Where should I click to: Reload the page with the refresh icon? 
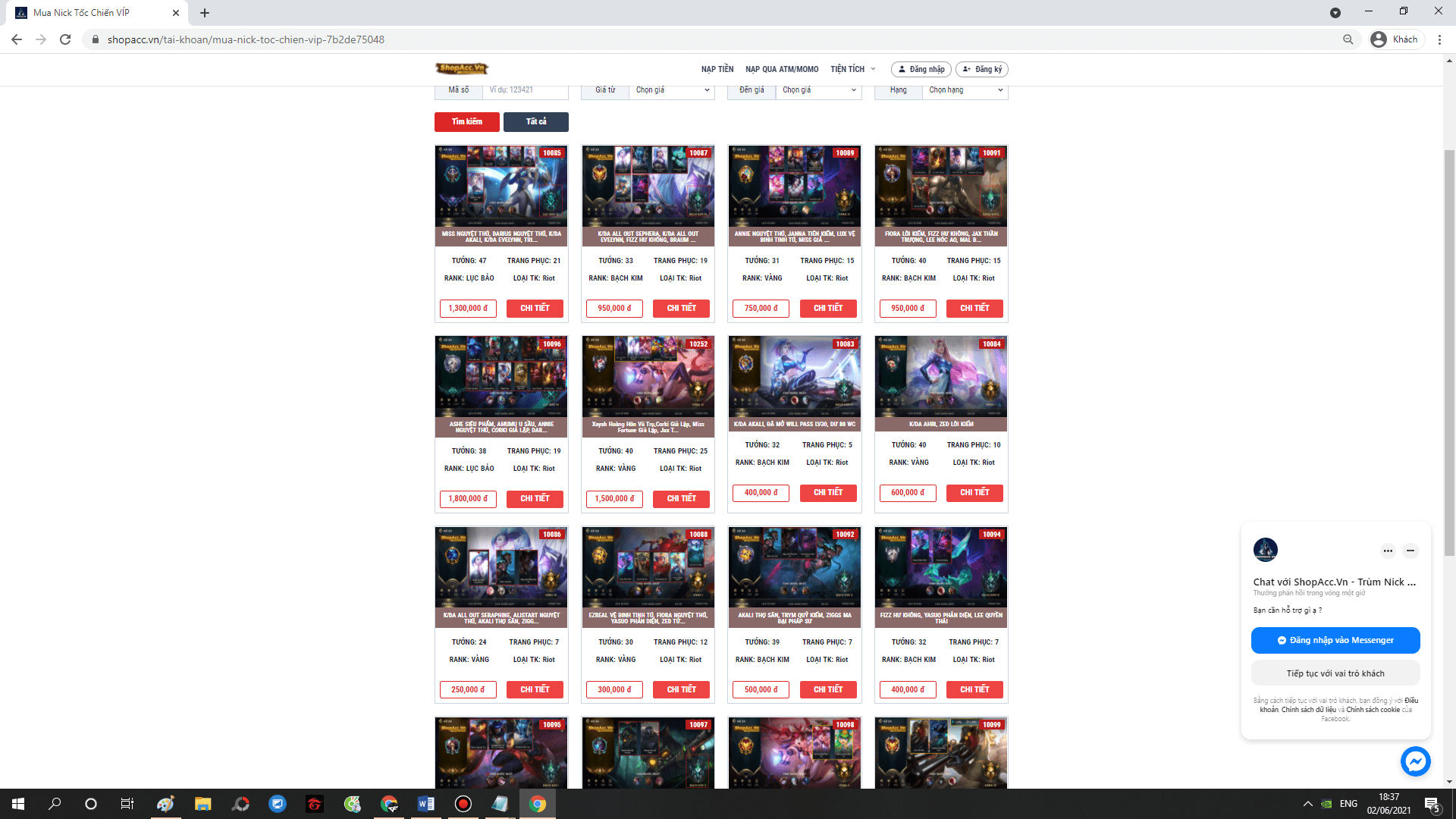[x=65, y=39]
